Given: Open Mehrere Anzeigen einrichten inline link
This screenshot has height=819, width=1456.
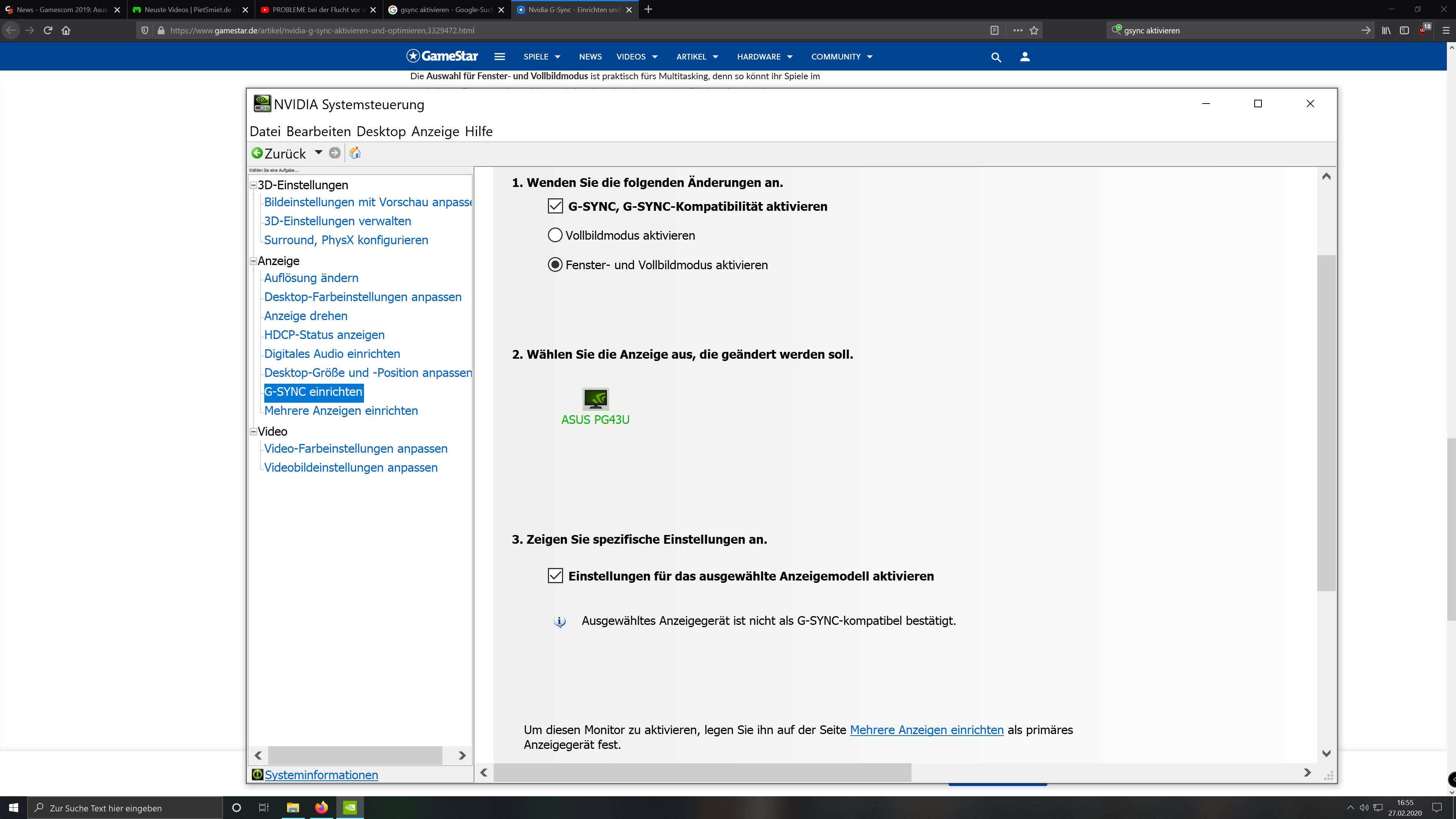Looking at the screenshot, I should (926, 730).
